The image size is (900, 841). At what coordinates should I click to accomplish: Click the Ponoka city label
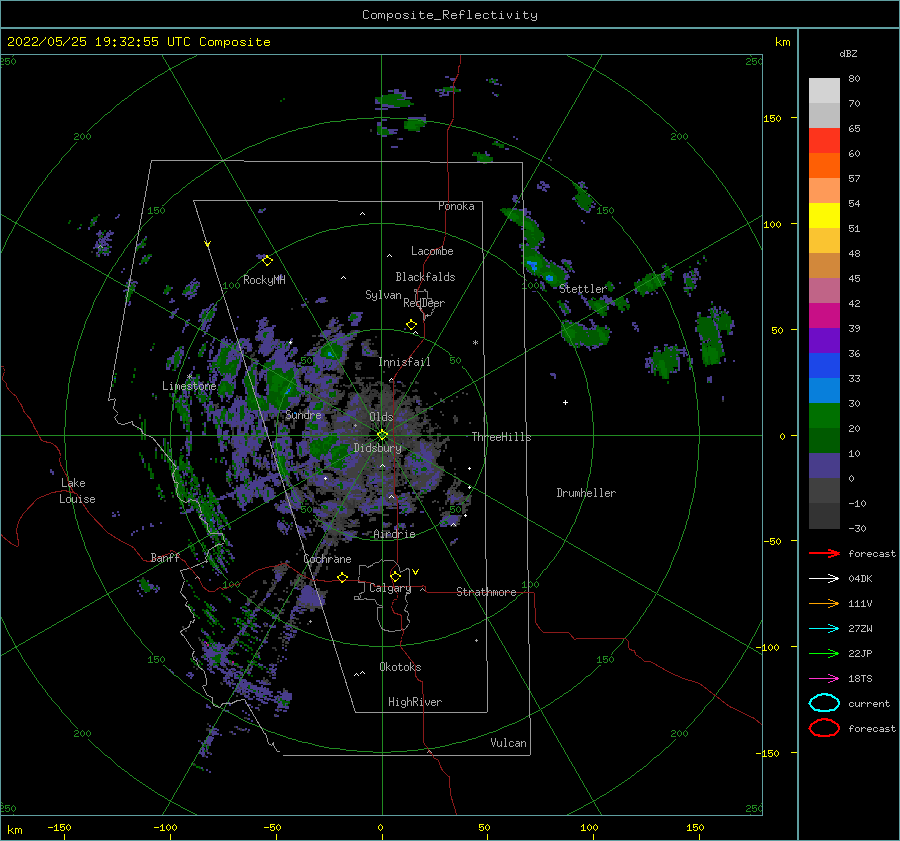click(456, 206)
